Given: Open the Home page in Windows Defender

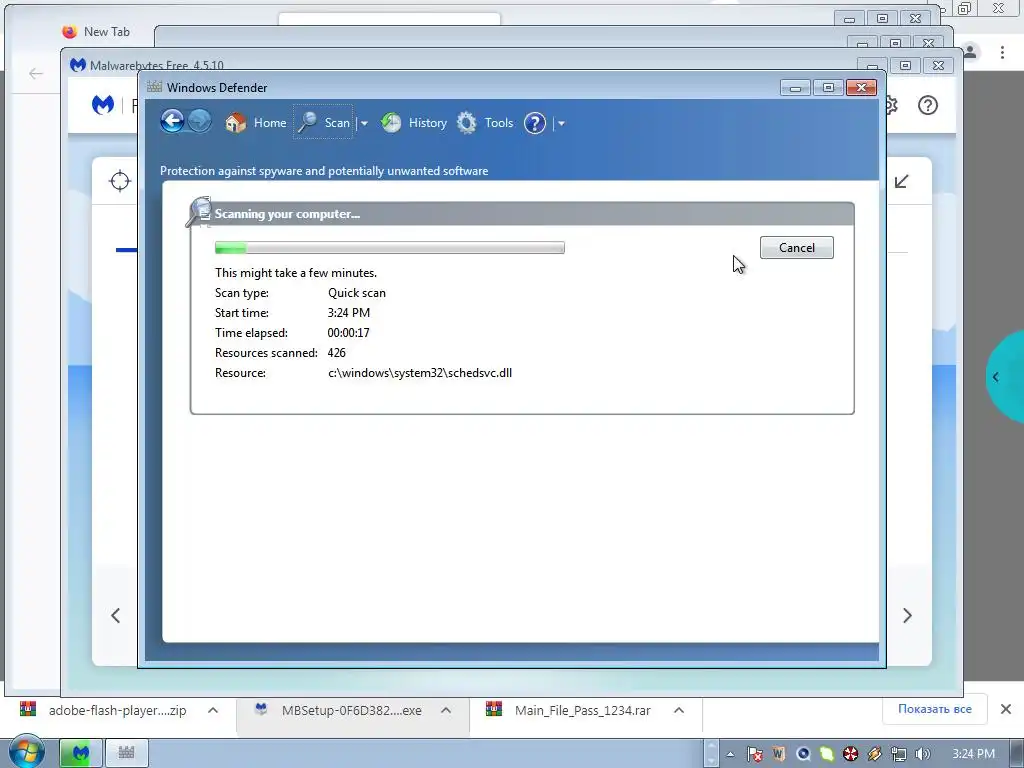Looking at the screenshot, I should [x=255, y=123].
